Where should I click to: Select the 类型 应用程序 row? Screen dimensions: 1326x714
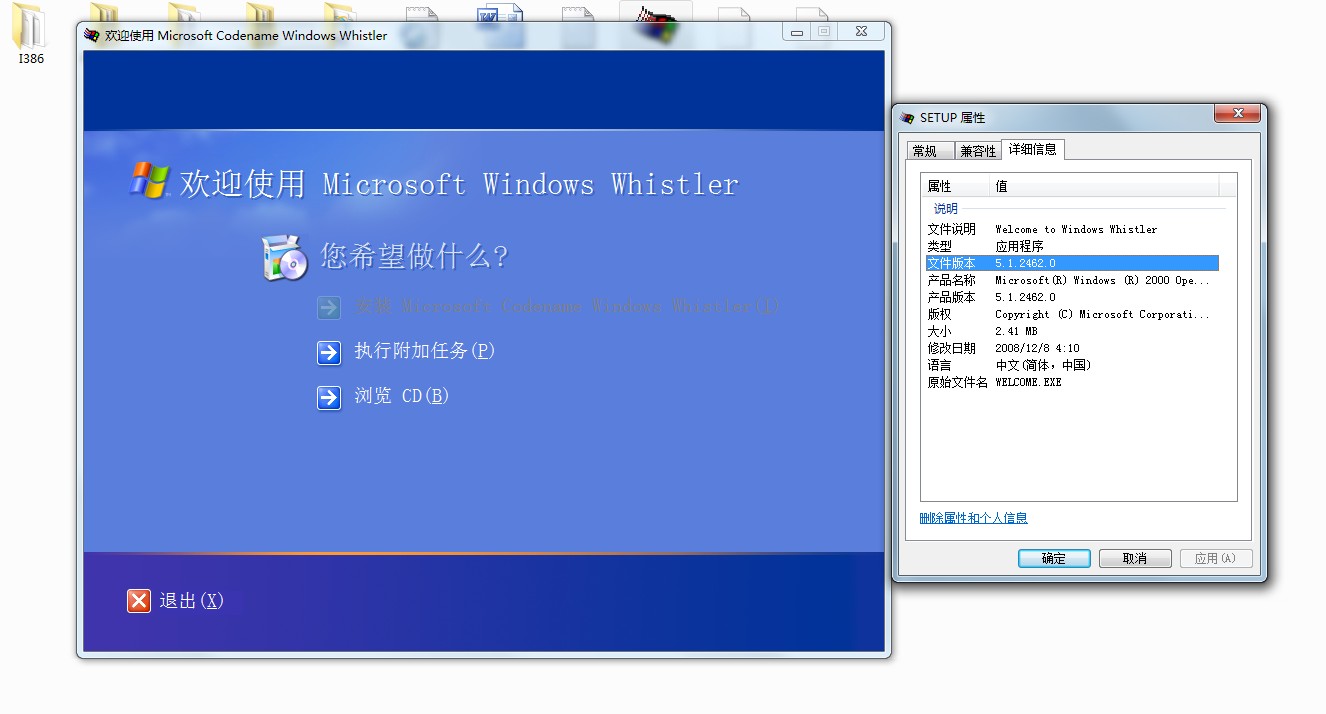[x=1072, y=246]
